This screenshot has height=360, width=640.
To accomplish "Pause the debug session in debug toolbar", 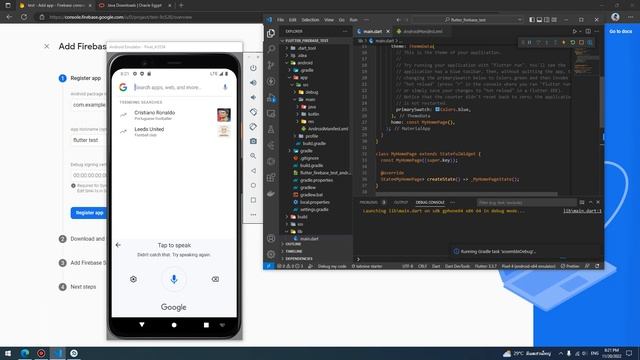I will pos(529,42).
